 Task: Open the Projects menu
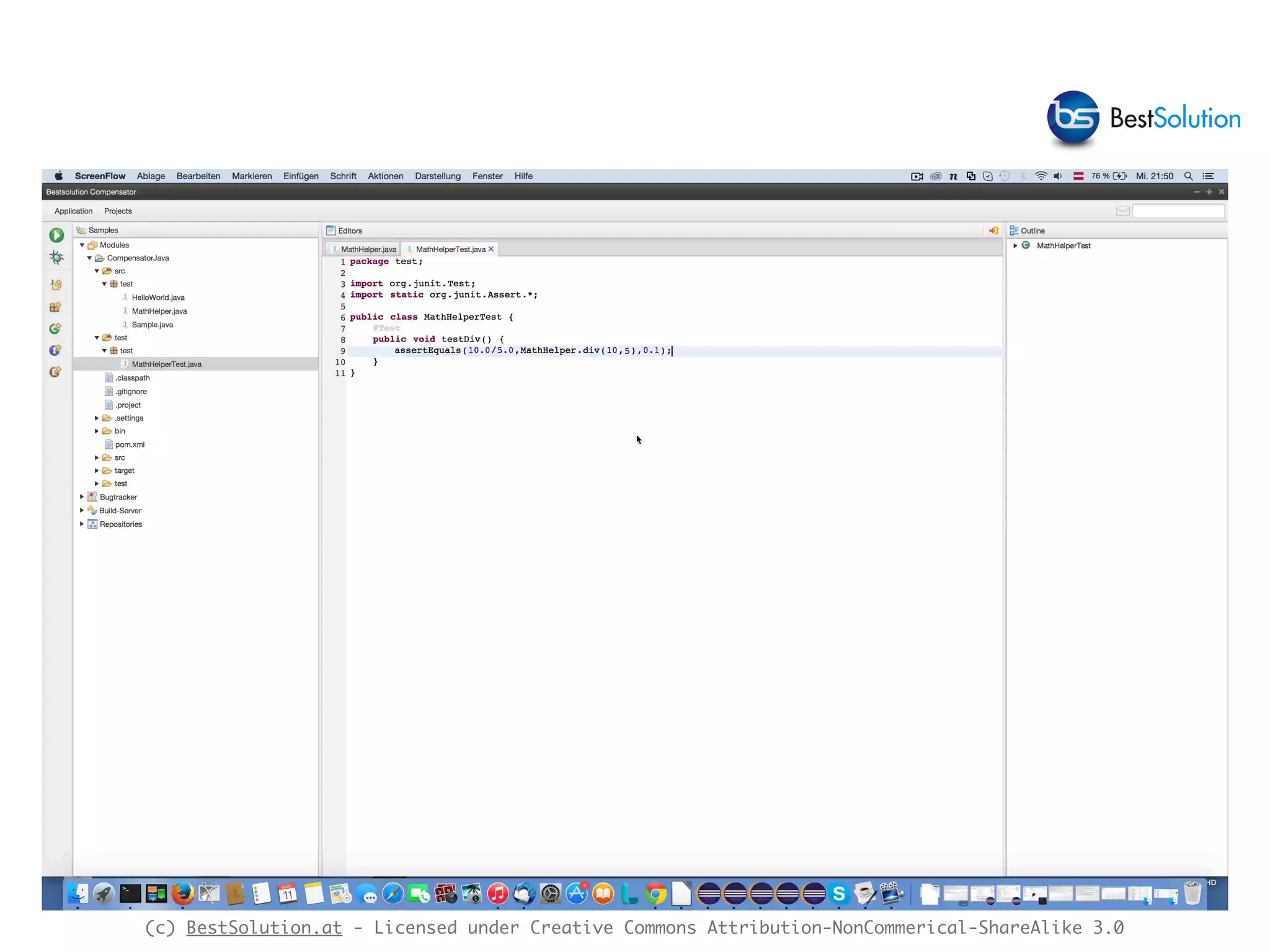pyautogui.click(x=118, y=211)
